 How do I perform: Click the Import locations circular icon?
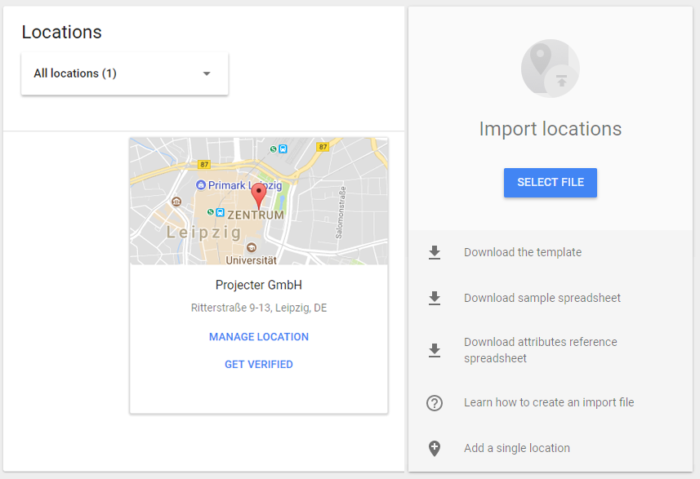point(550,68)
